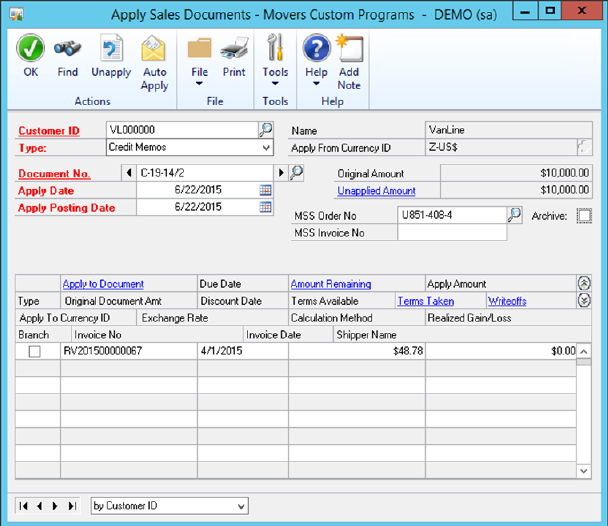
Task: Go to next record with navigation arrow
Action: (x=55, y=506)
